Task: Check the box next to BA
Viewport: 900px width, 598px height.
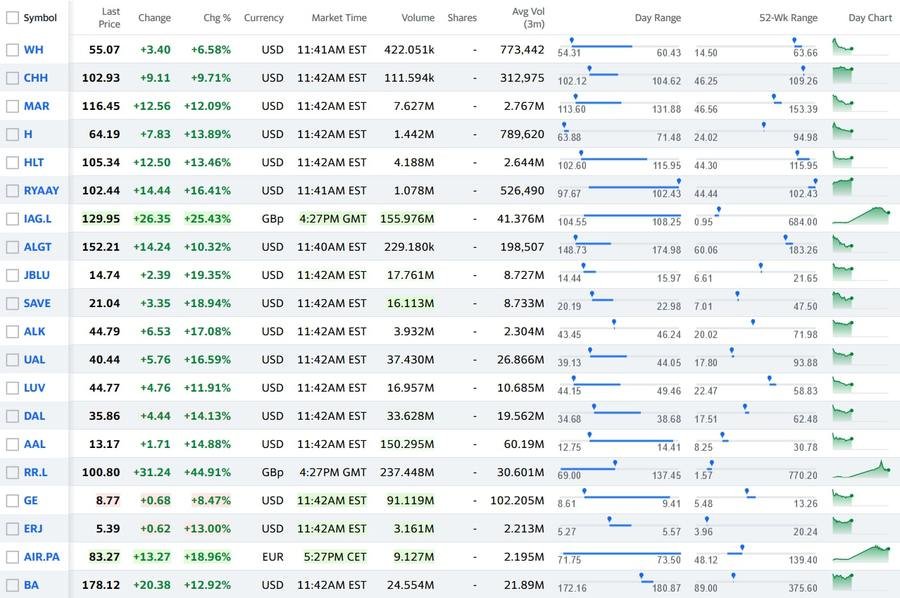Action: click(x=12, y=585)
